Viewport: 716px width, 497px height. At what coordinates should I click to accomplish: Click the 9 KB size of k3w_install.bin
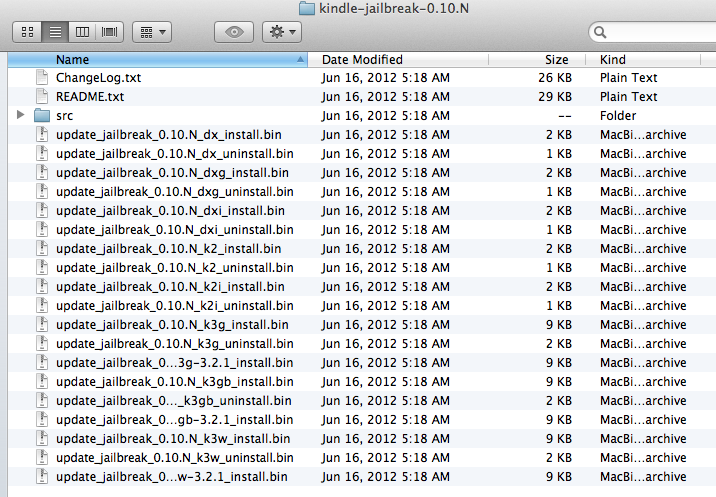(559, 439)
